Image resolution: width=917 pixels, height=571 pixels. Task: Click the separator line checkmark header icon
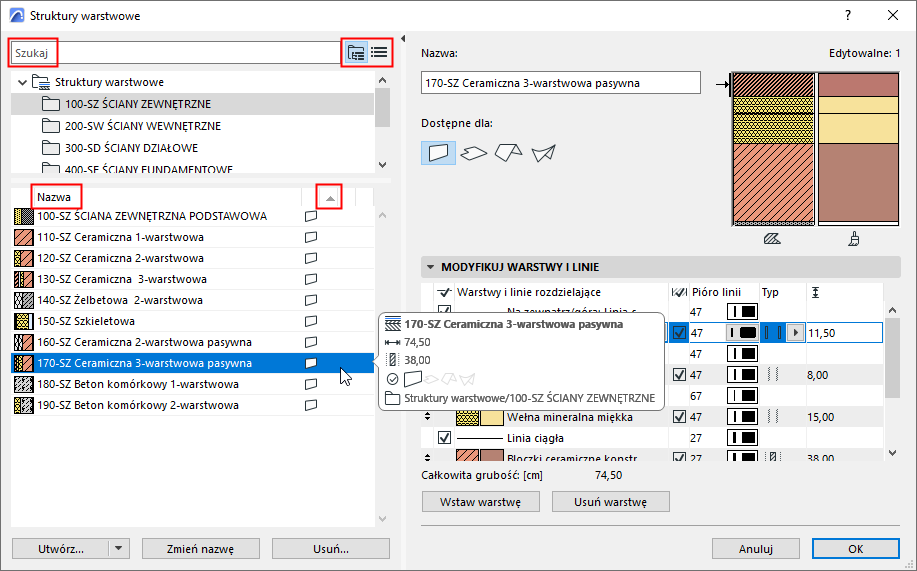coord(444,292)
